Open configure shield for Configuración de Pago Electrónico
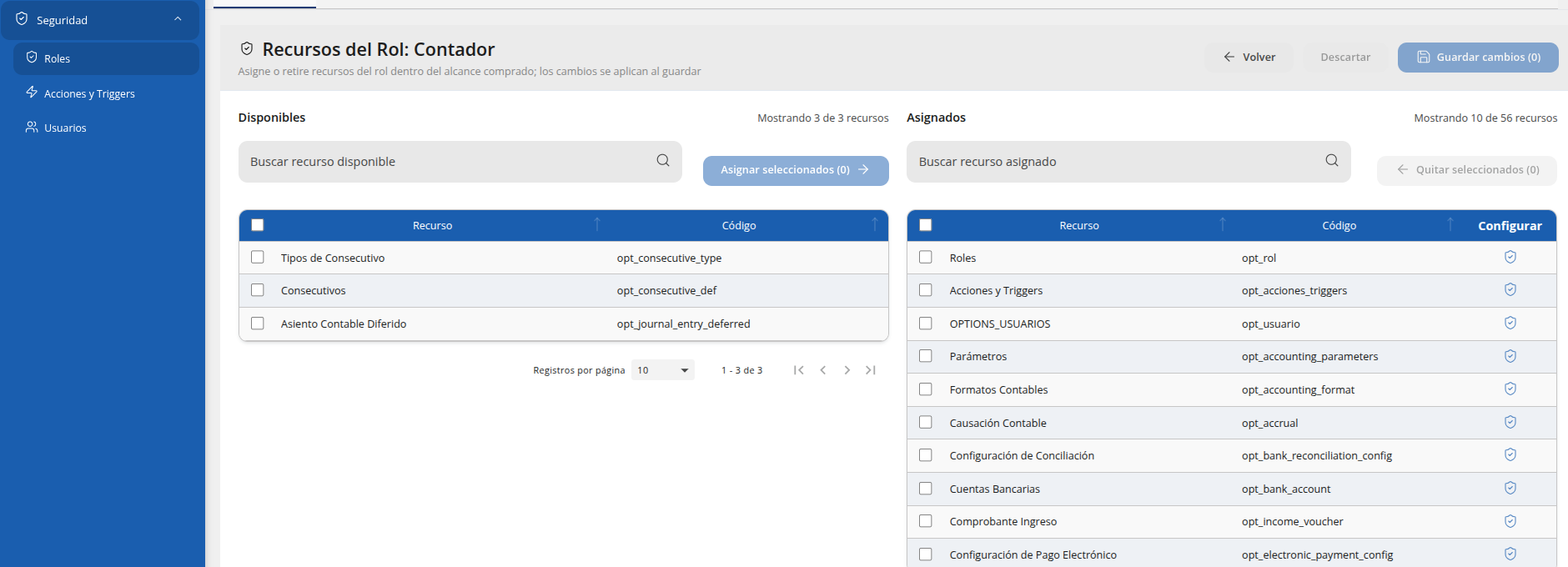The width and height of the screenshot is (1568, 567). tap(1510, 554)
